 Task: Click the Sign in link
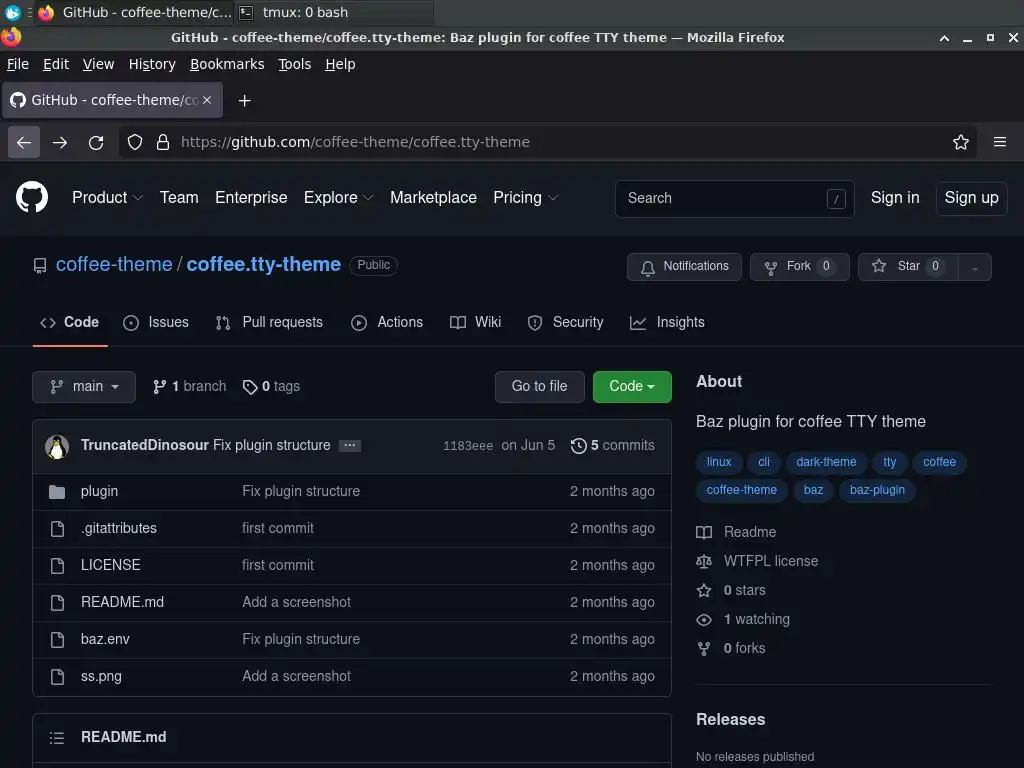point(895,198)
